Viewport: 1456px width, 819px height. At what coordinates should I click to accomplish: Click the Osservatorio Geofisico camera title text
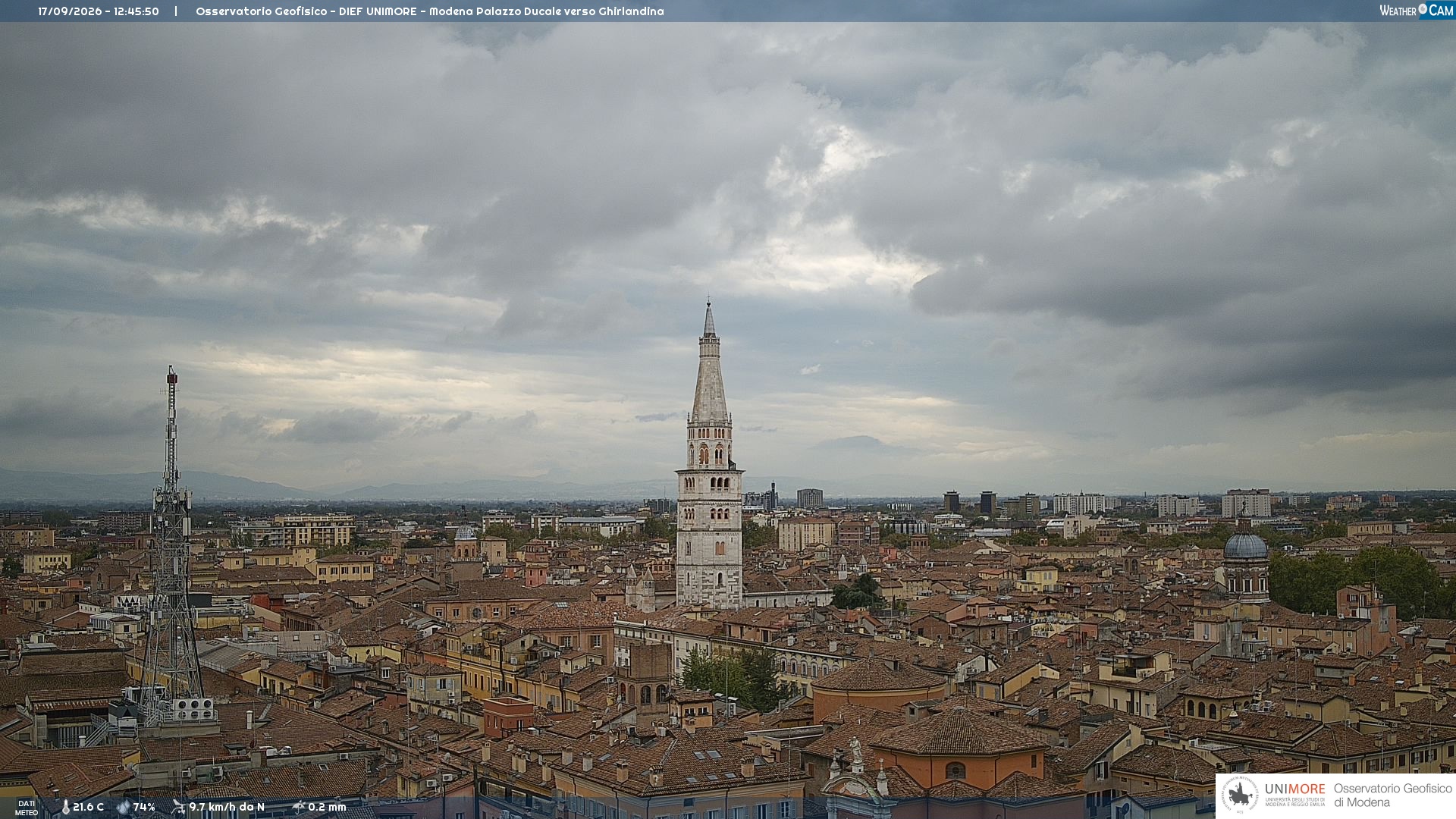coord(430,11)
